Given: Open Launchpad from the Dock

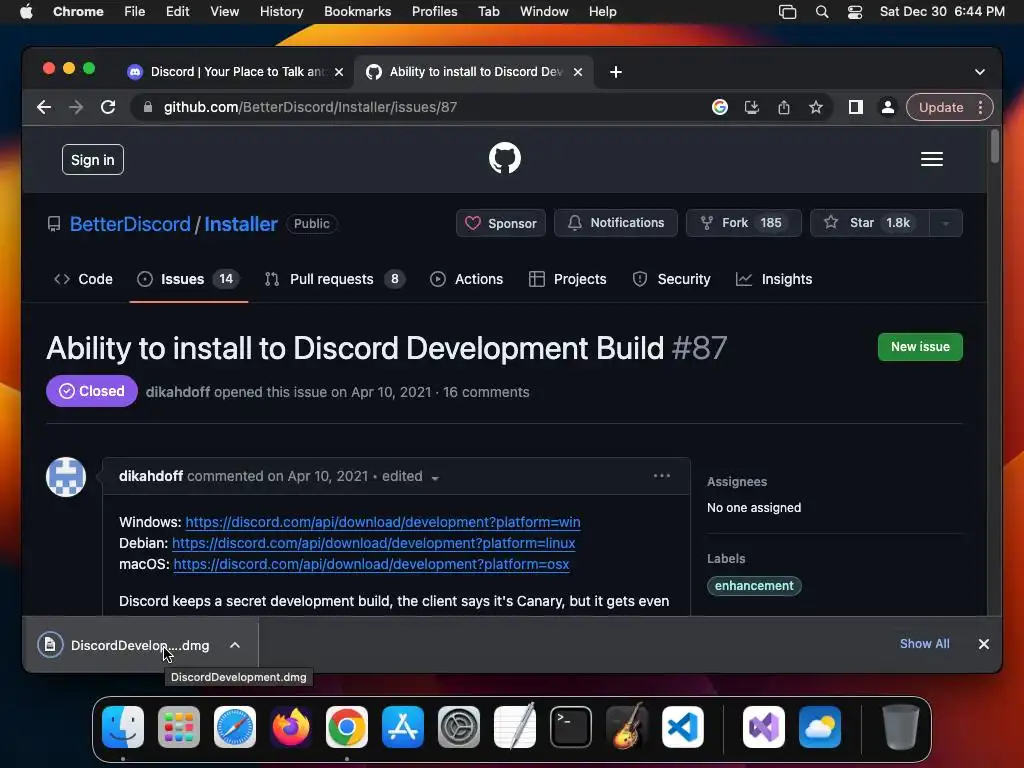Looking at the screenshot, I should [x=179, y=727].
